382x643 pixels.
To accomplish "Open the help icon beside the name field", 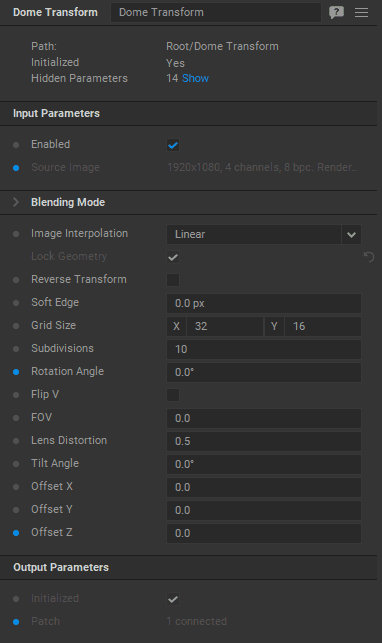I will [336, 12].
